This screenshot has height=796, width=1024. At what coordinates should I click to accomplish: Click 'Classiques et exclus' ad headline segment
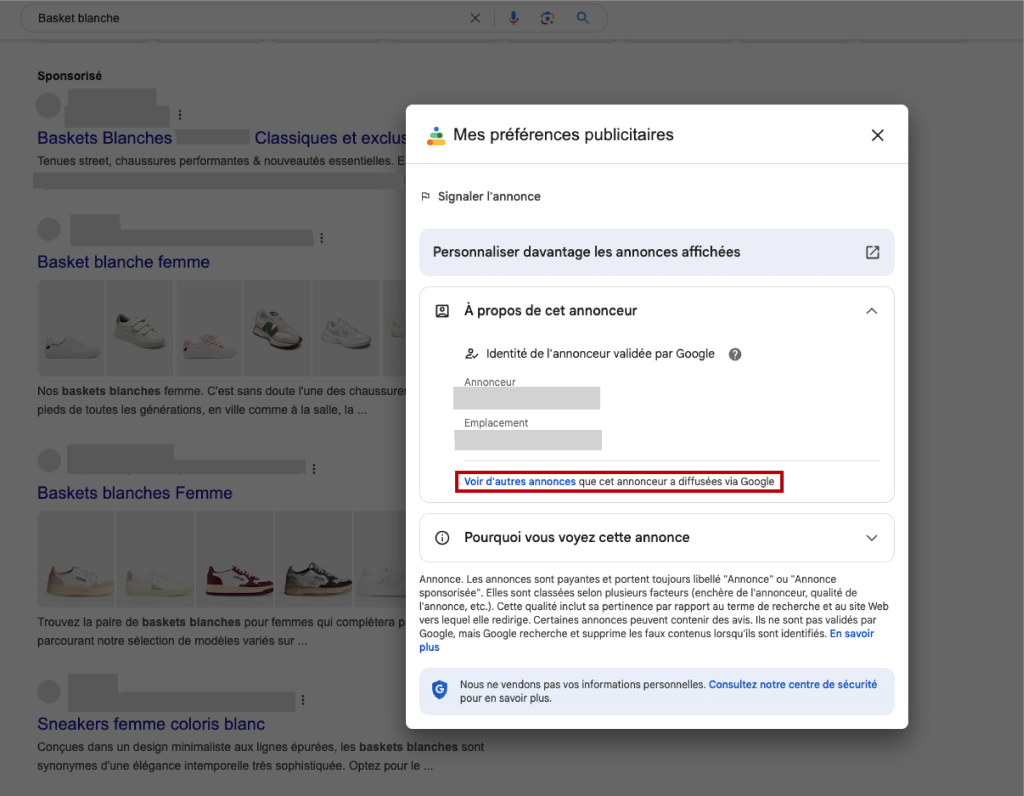(330, 138)
